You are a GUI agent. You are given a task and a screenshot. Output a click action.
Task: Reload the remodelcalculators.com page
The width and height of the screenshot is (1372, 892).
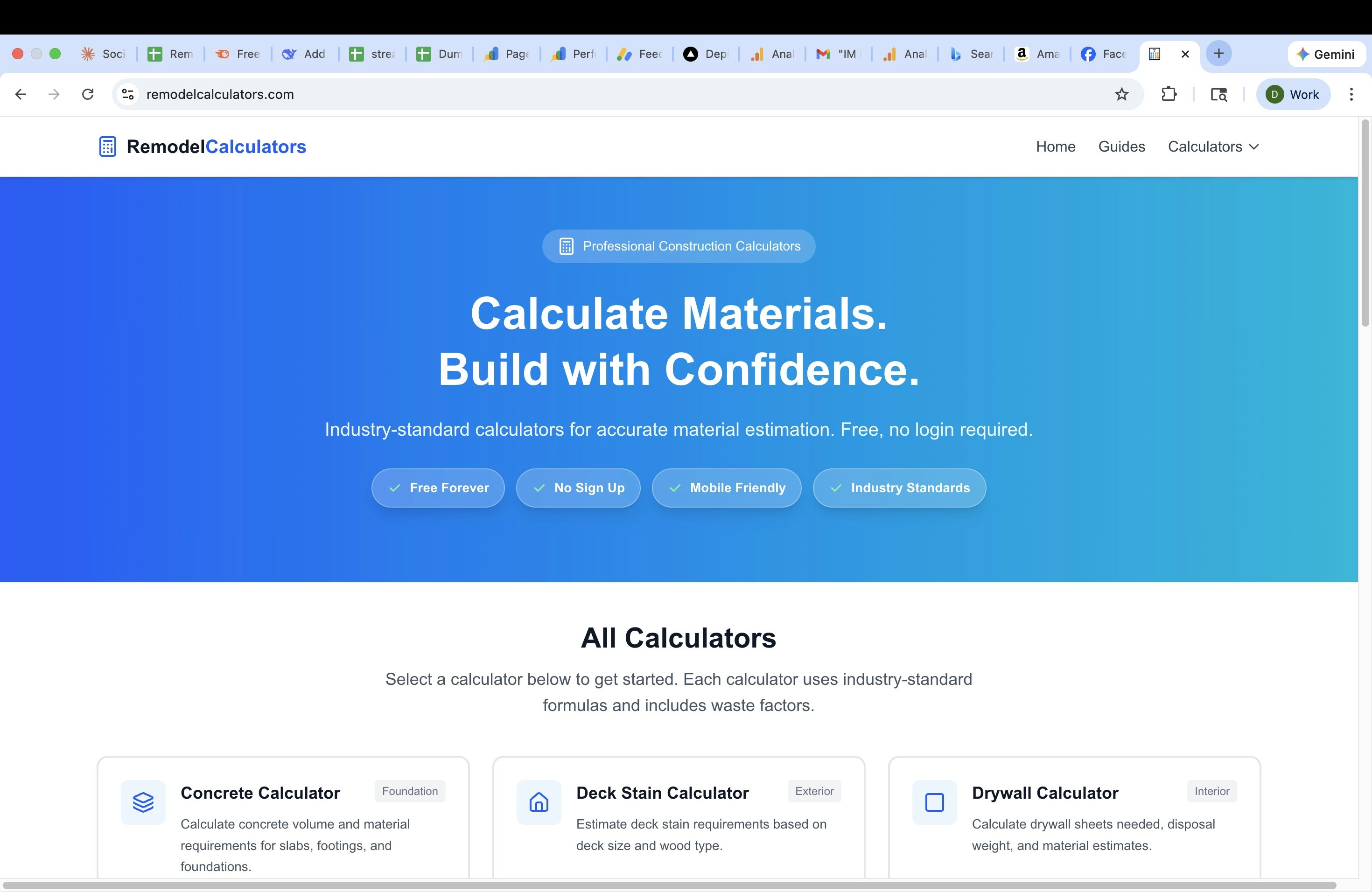click(x=88, y=94)
